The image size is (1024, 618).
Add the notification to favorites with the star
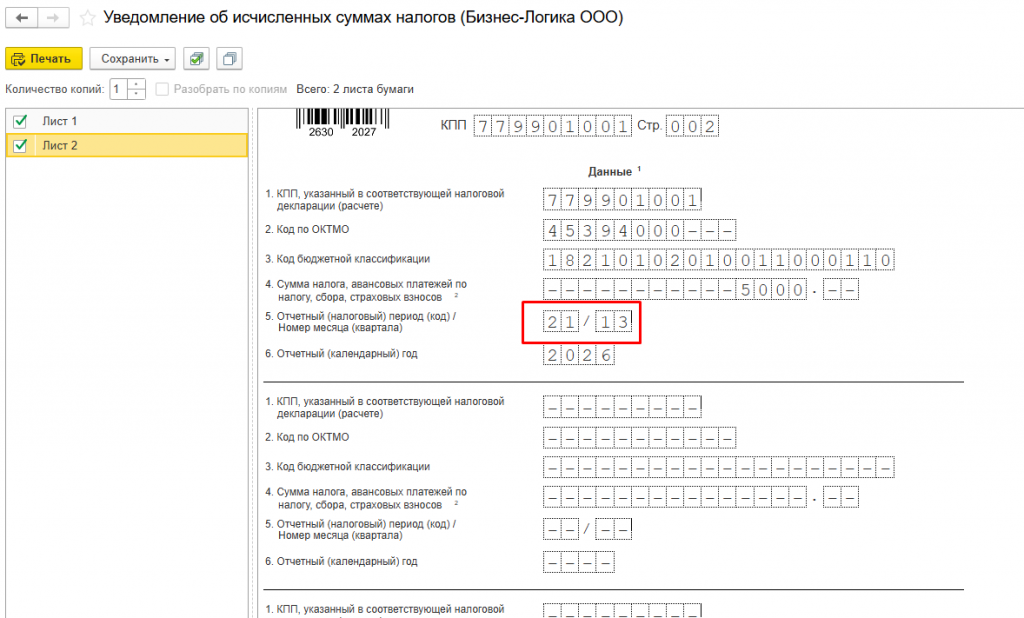pos(87,18)
